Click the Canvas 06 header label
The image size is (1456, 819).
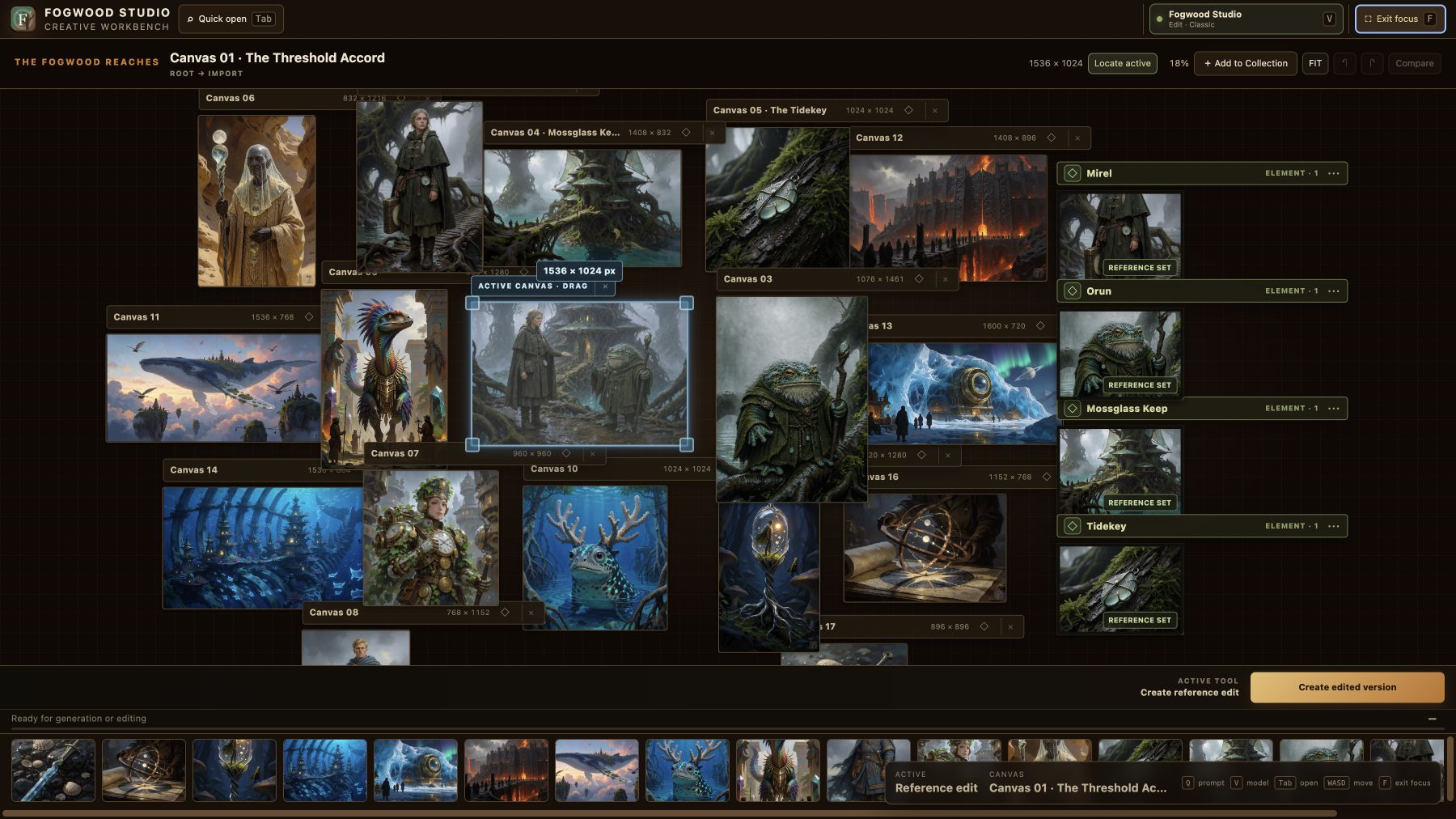point(230,98)
